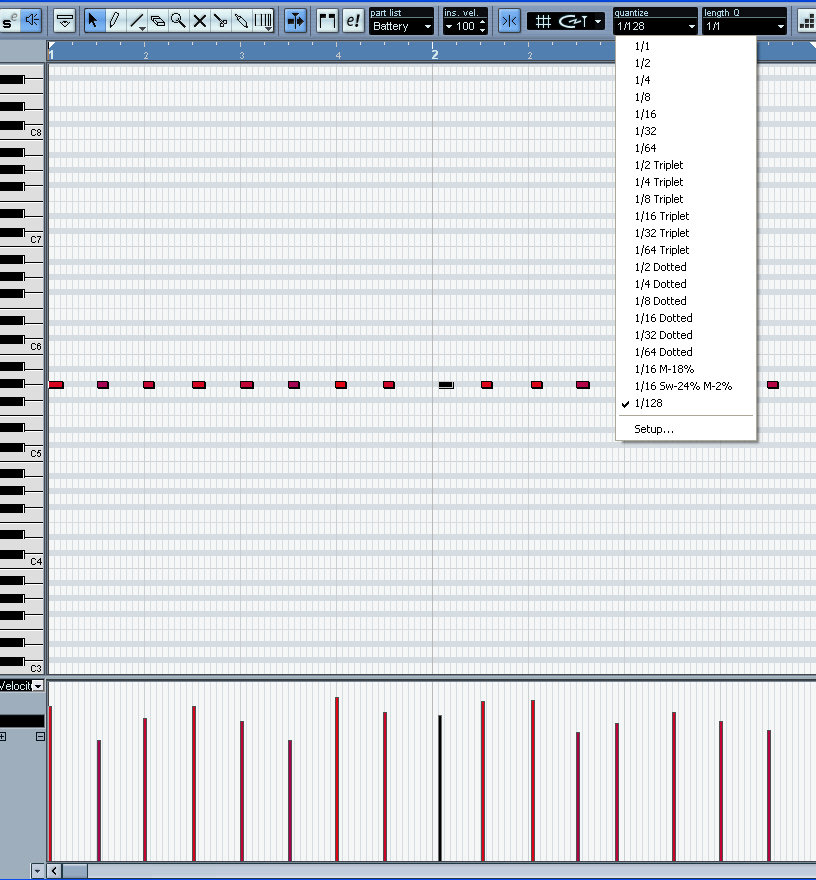Select the Draw pencil tool
816x880 pixels.
click(x=114, y=21)
